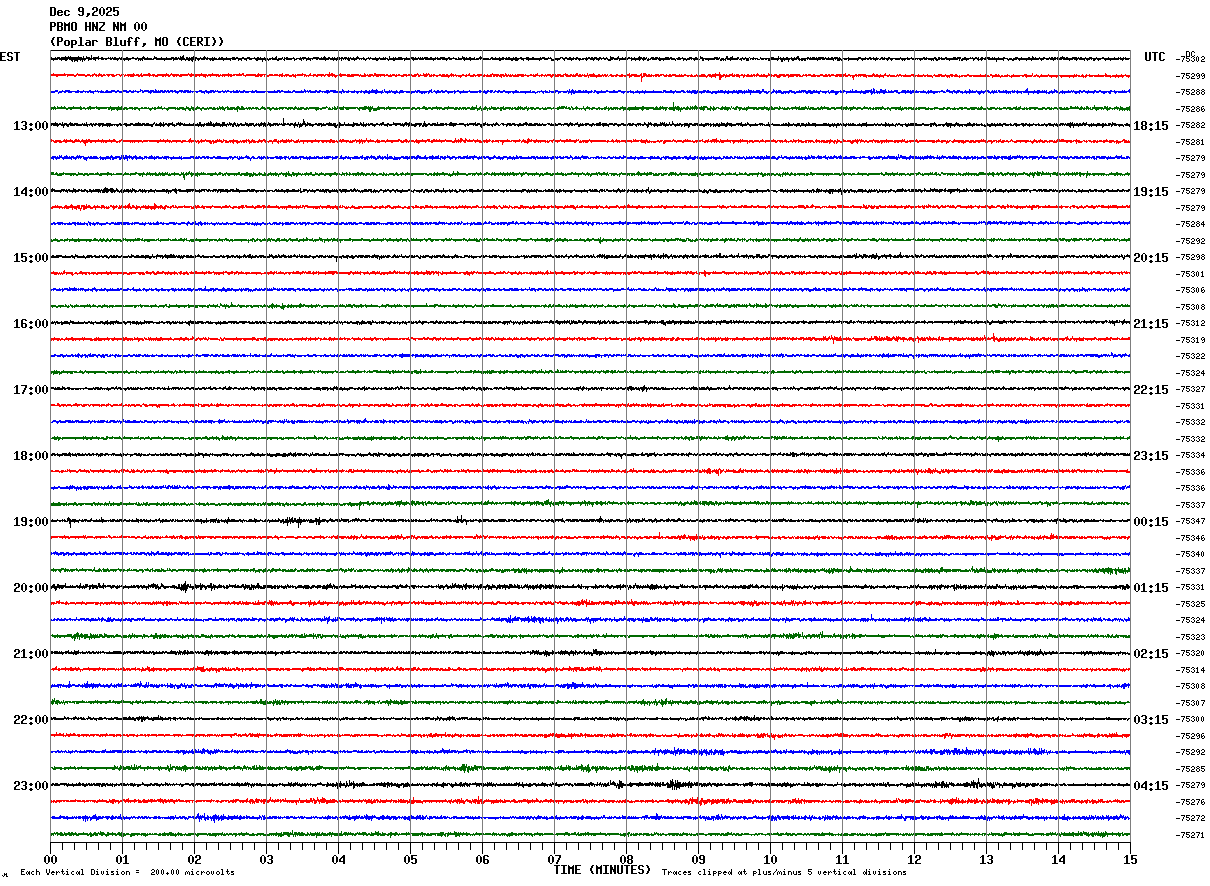
Task: Click minute 07 on the time axis
Action: (554, 859)
